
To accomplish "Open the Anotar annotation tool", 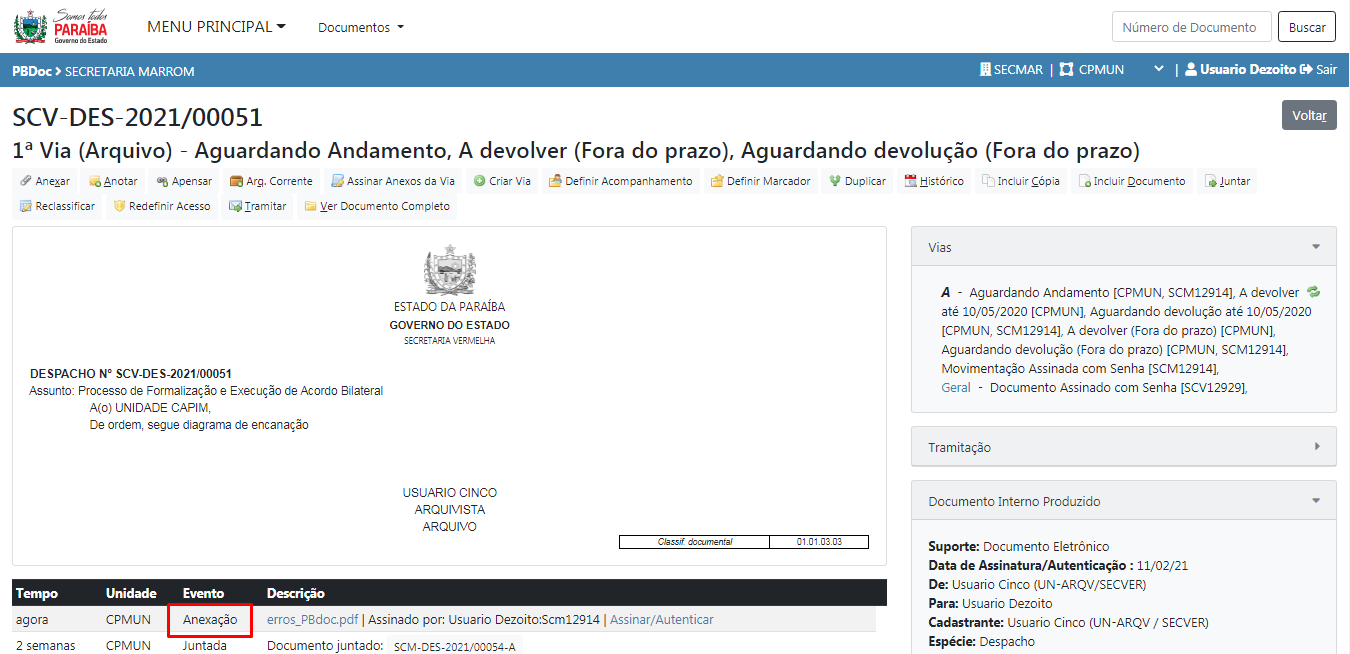I will coord(113,181).
